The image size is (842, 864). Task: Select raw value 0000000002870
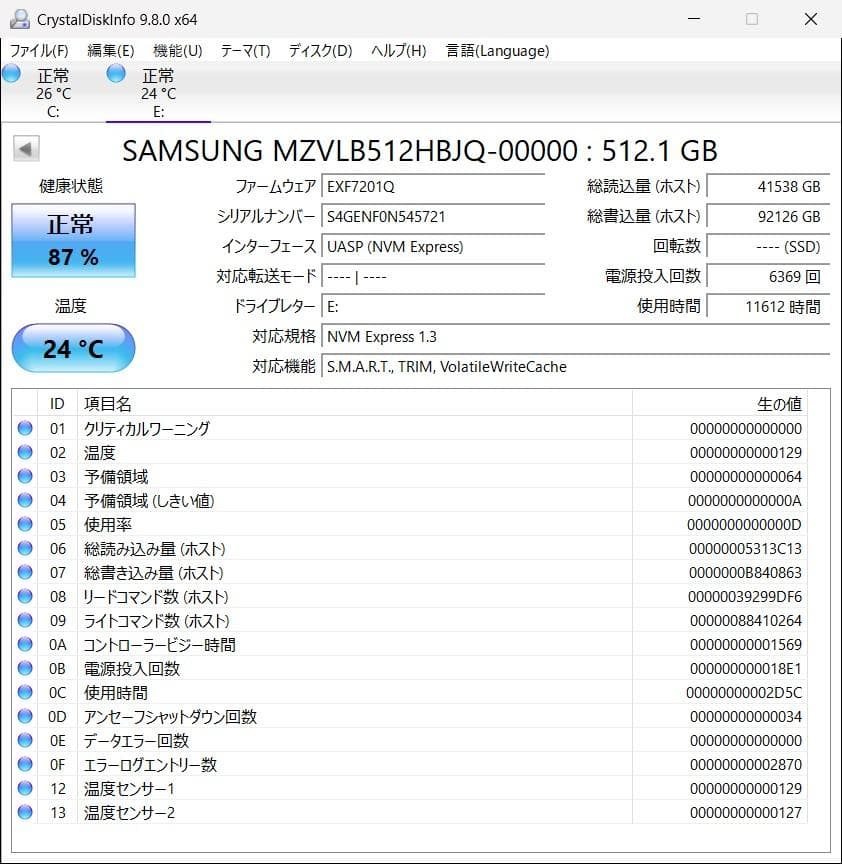coord(746,765)
